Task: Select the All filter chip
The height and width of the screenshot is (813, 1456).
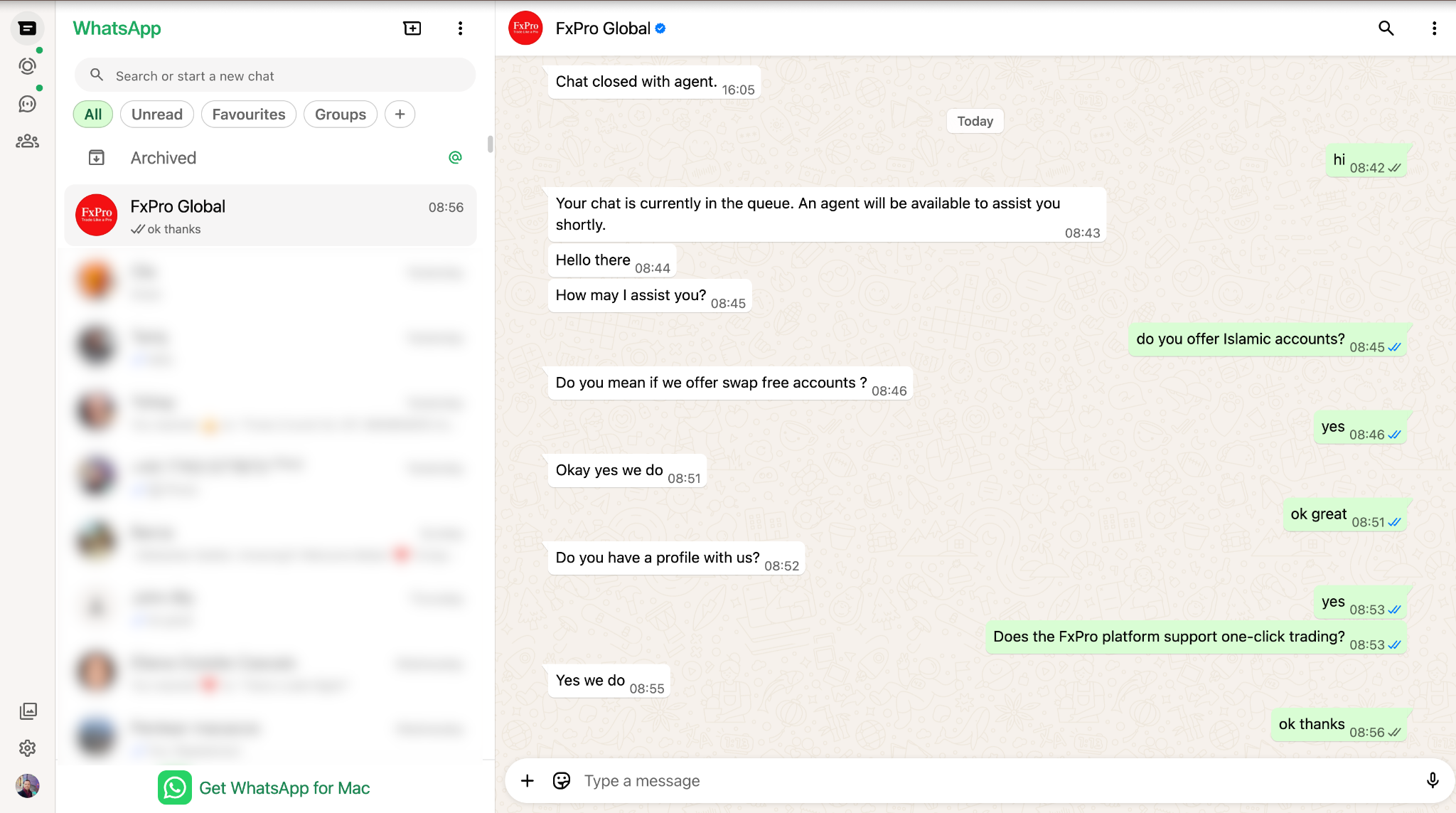Action: click(93, 115)
